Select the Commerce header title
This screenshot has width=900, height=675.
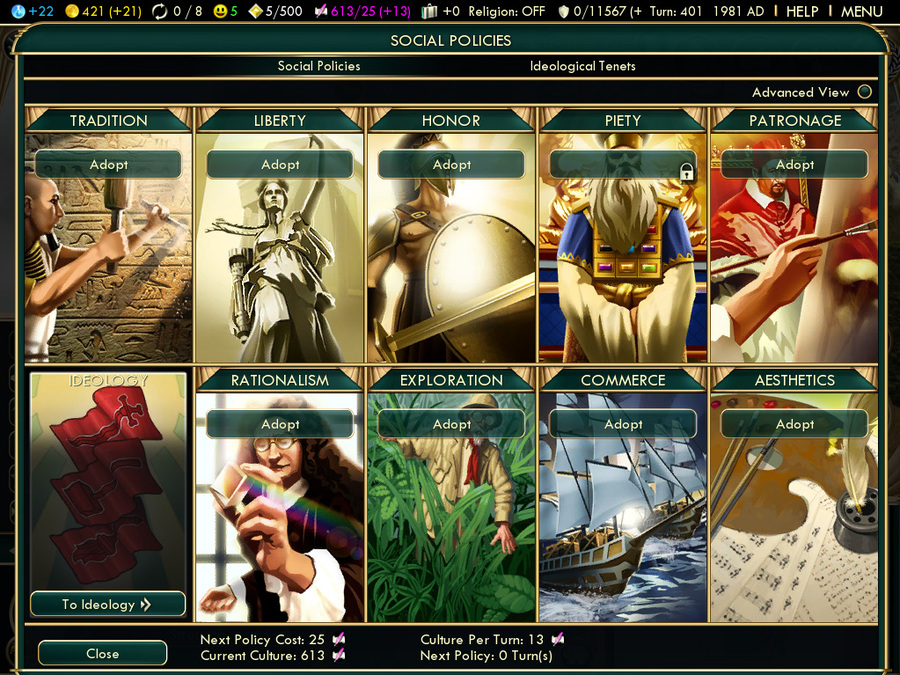click(x=623, y=380)
